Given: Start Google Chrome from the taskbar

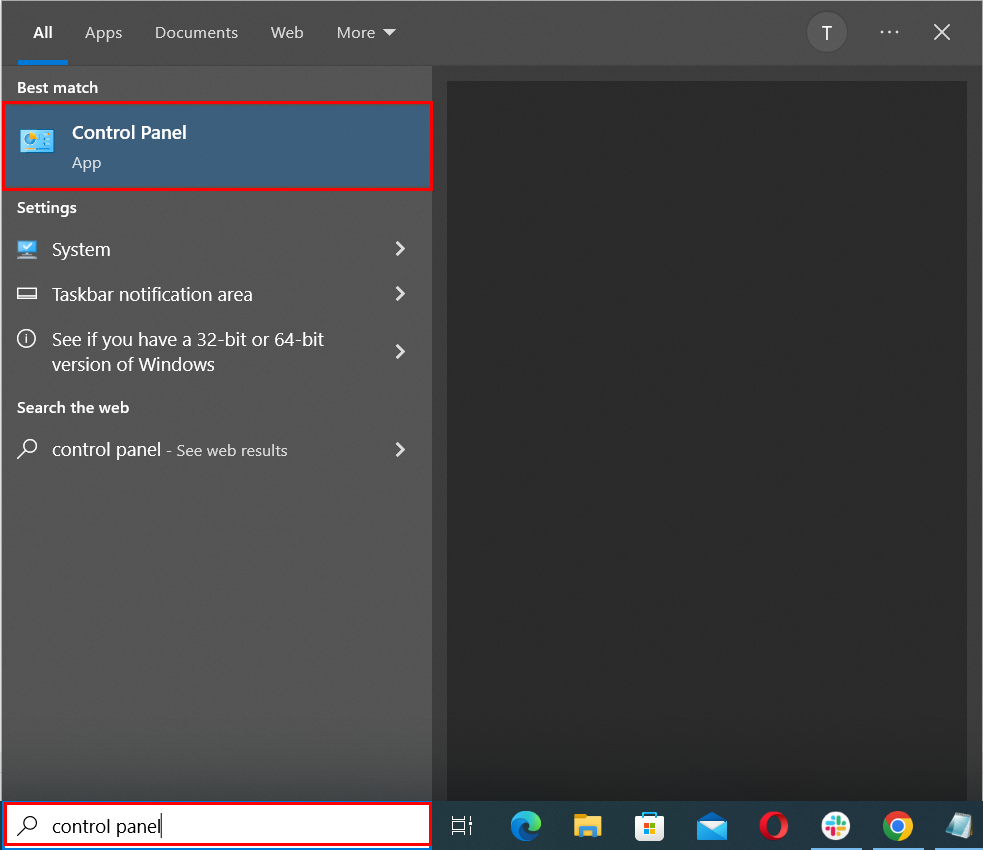Looking at the screenshot, I should (897, 826).
